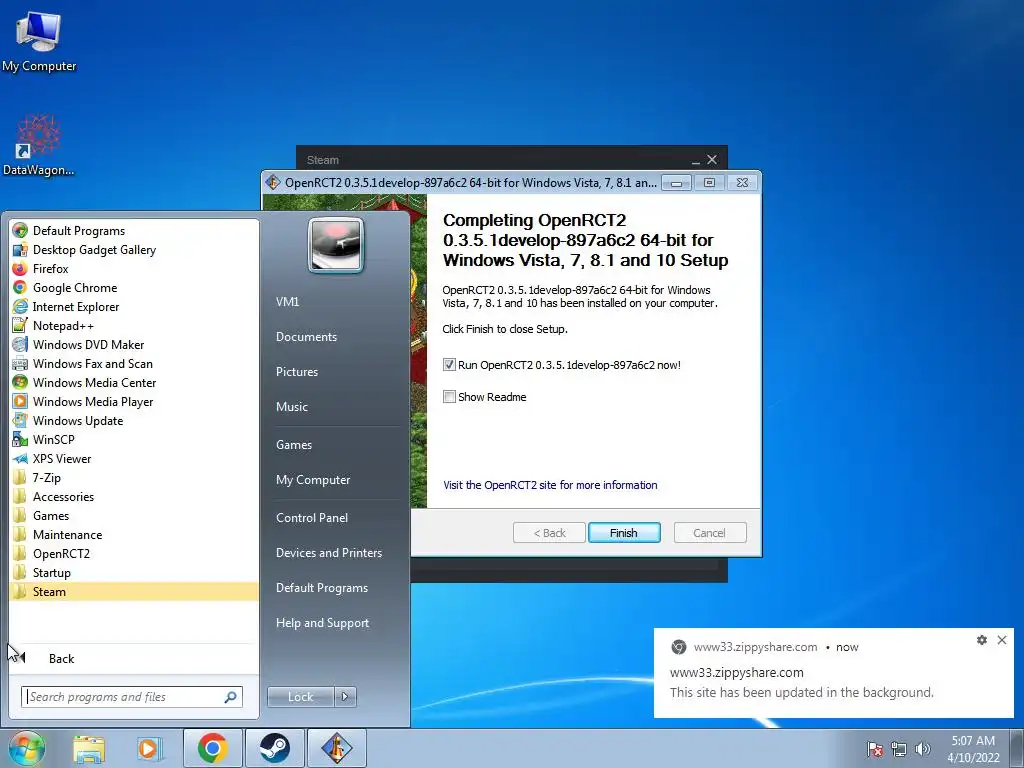Minimize the Steam background window

[x=696, y=161]
